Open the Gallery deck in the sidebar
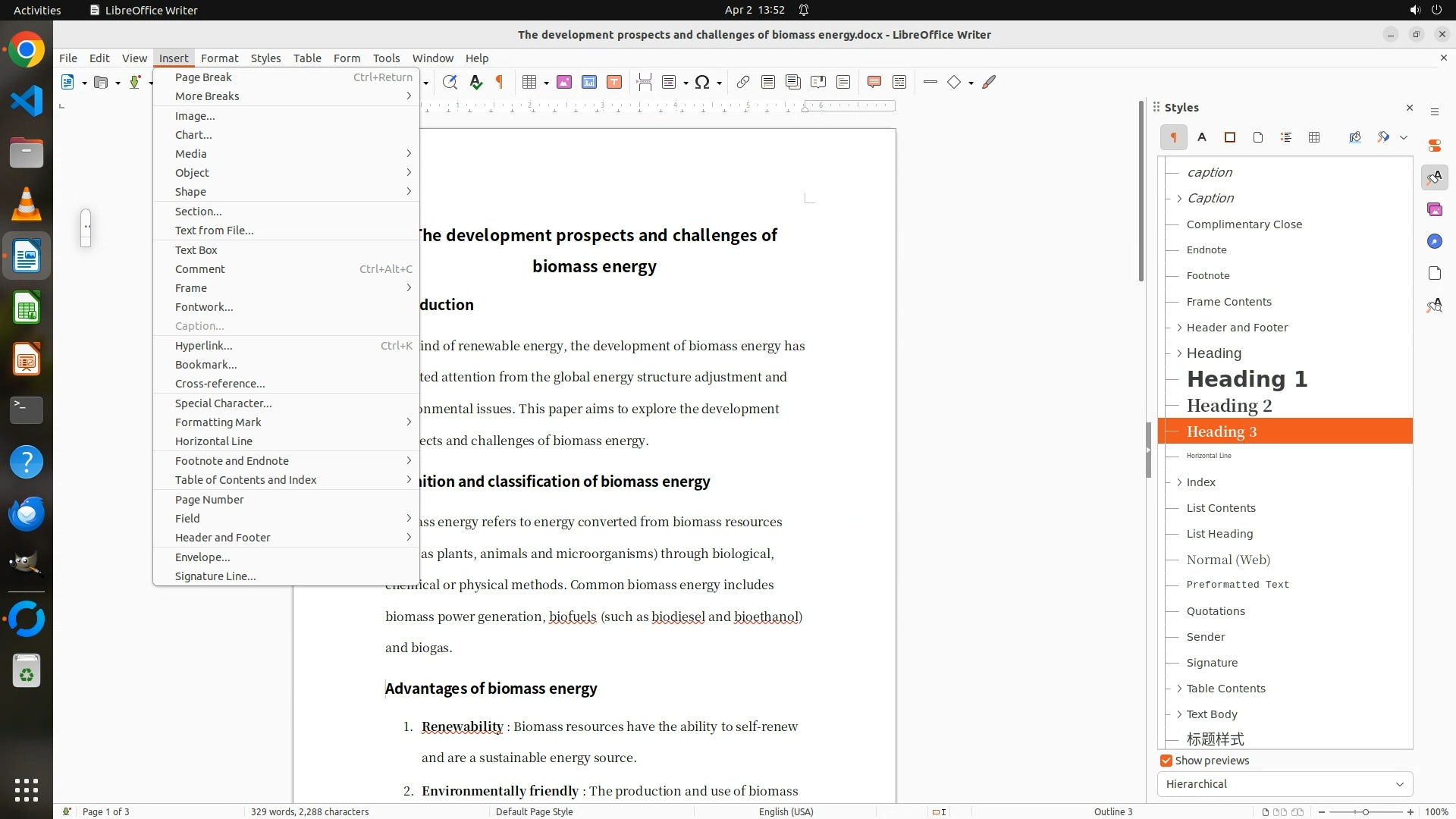This screenshot has height=819, width=1456. click(1434, 209)
